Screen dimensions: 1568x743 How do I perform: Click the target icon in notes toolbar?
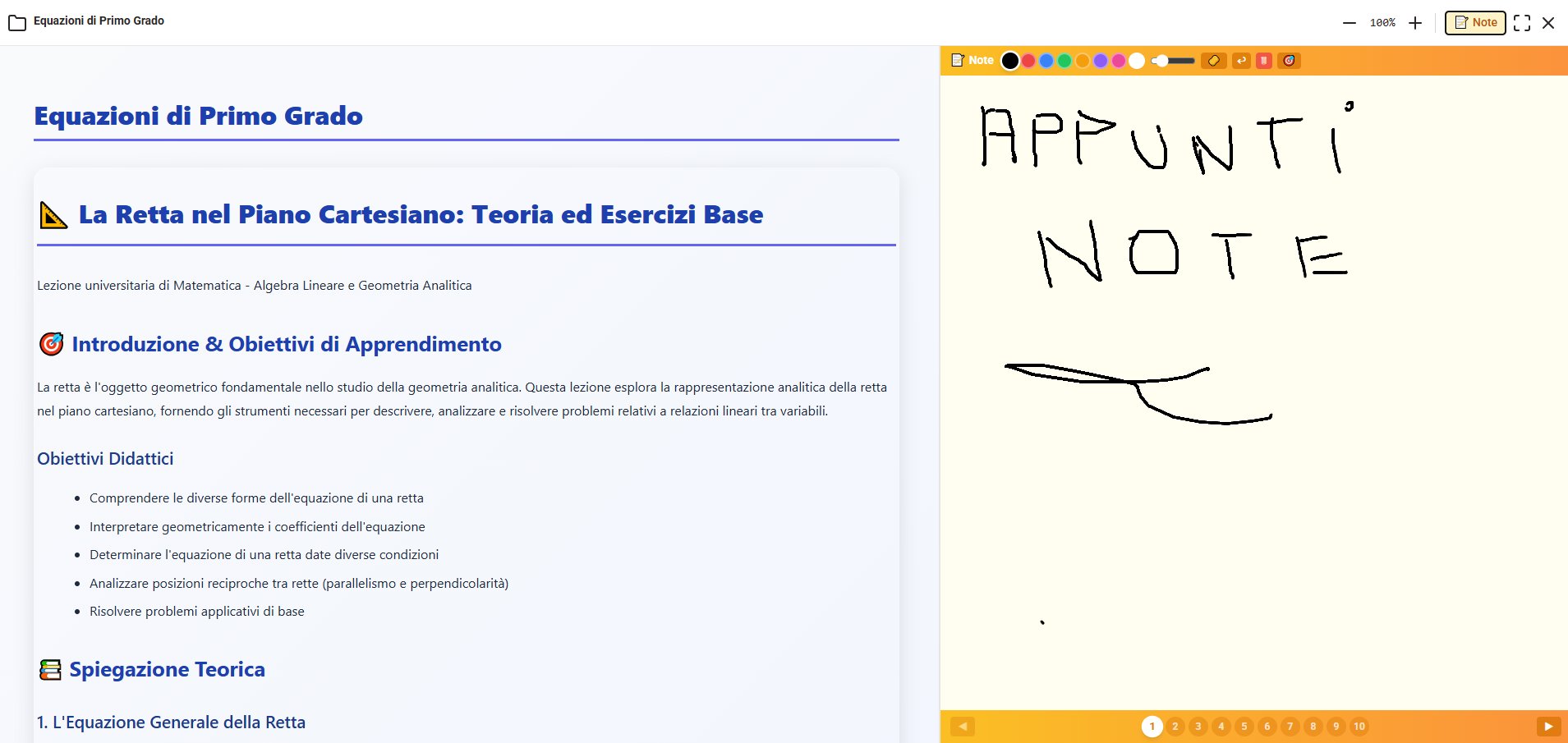1289,61
